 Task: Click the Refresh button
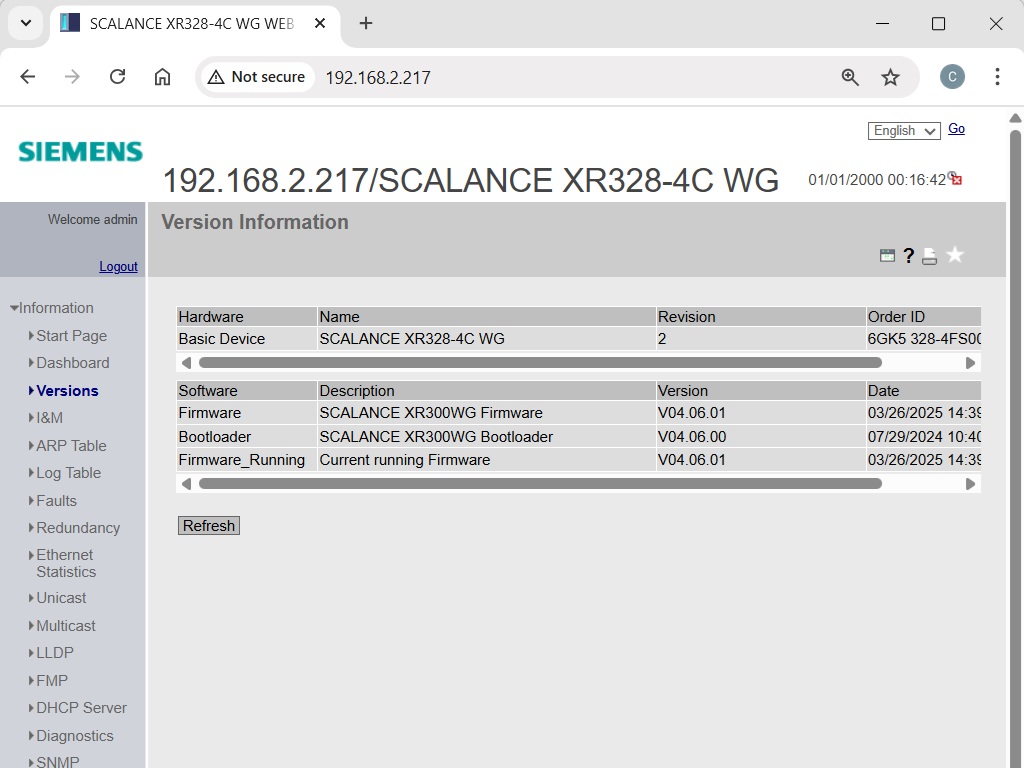(x=209, y=526)
